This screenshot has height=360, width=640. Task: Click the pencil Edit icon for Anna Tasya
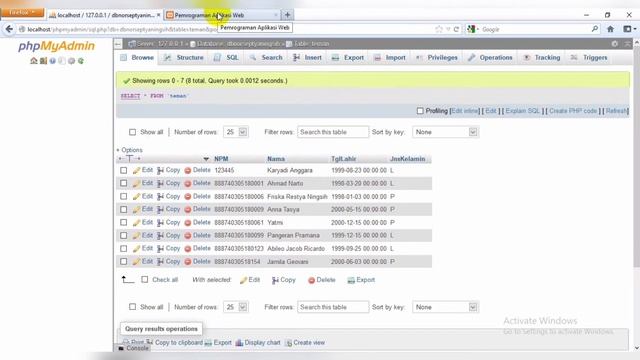[136, 209]
